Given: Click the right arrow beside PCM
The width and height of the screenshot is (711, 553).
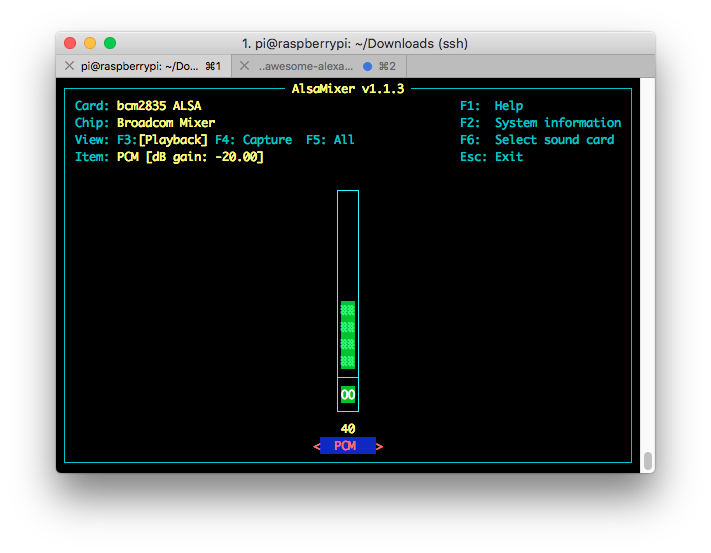Looking at the screenshot, I should click(x=380, y=447).
